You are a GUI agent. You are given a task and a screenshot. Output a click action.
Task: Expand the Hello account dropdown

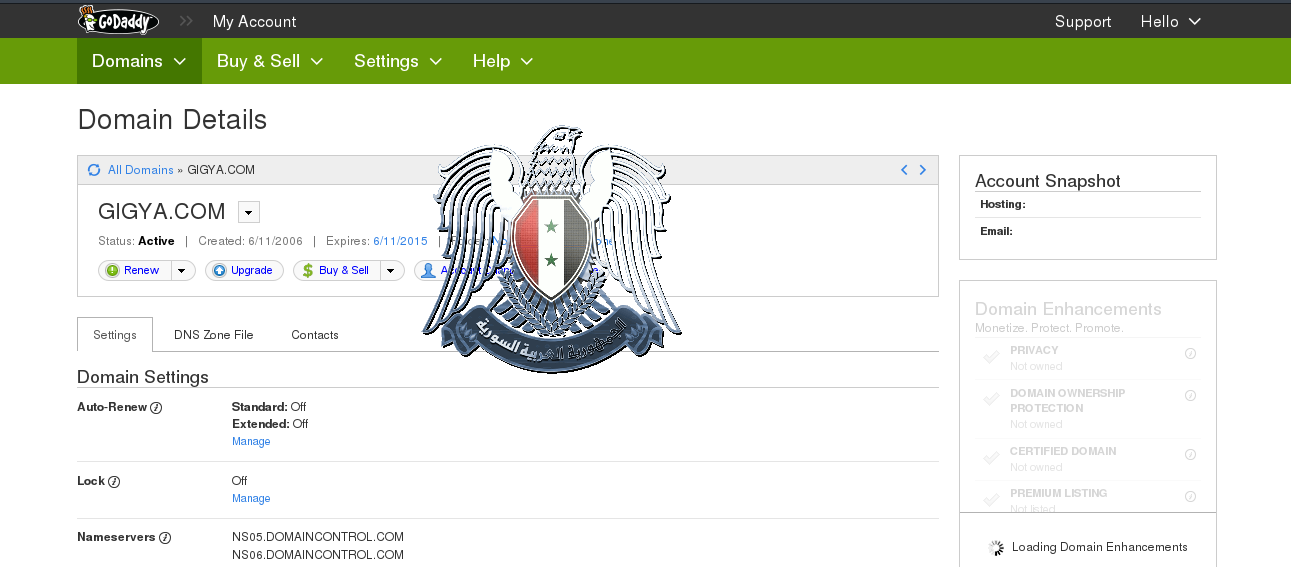coord(1171,21)
